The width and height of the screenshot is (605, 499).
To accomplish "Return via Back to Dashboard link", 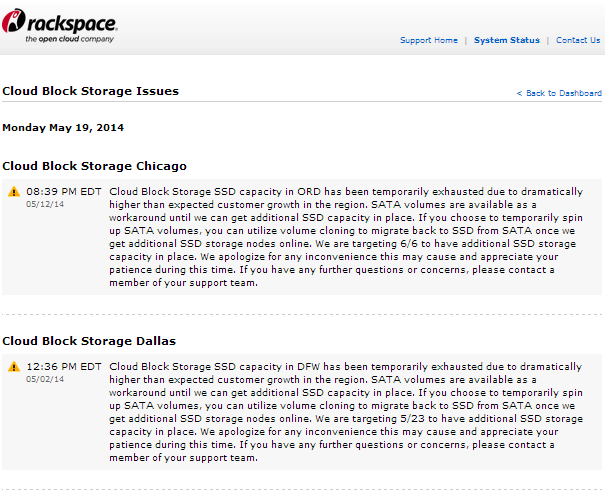I will (x=563, y=93).
